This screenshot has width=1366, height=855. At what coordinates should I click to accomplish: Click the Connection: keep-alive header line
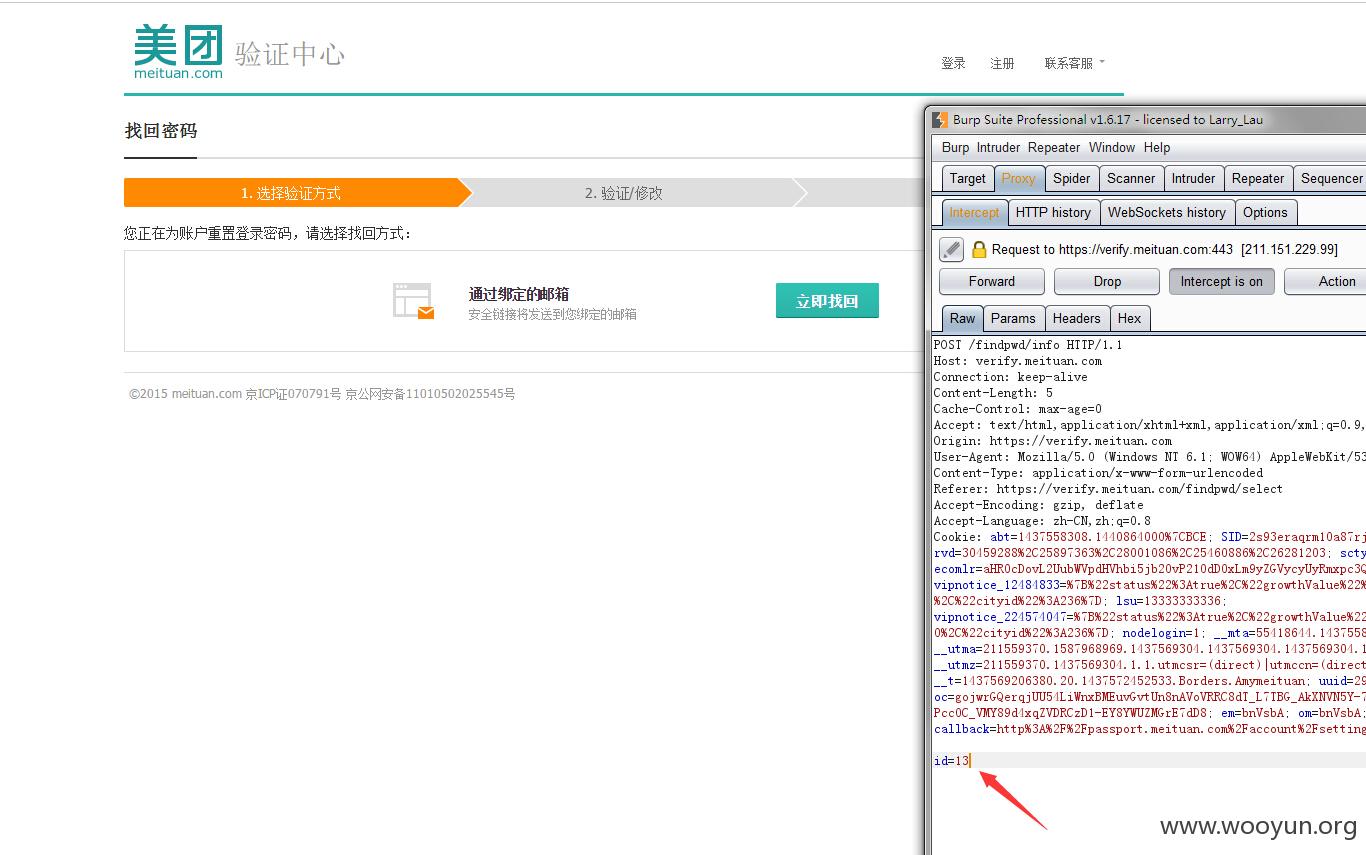[x=1010, y=377]
